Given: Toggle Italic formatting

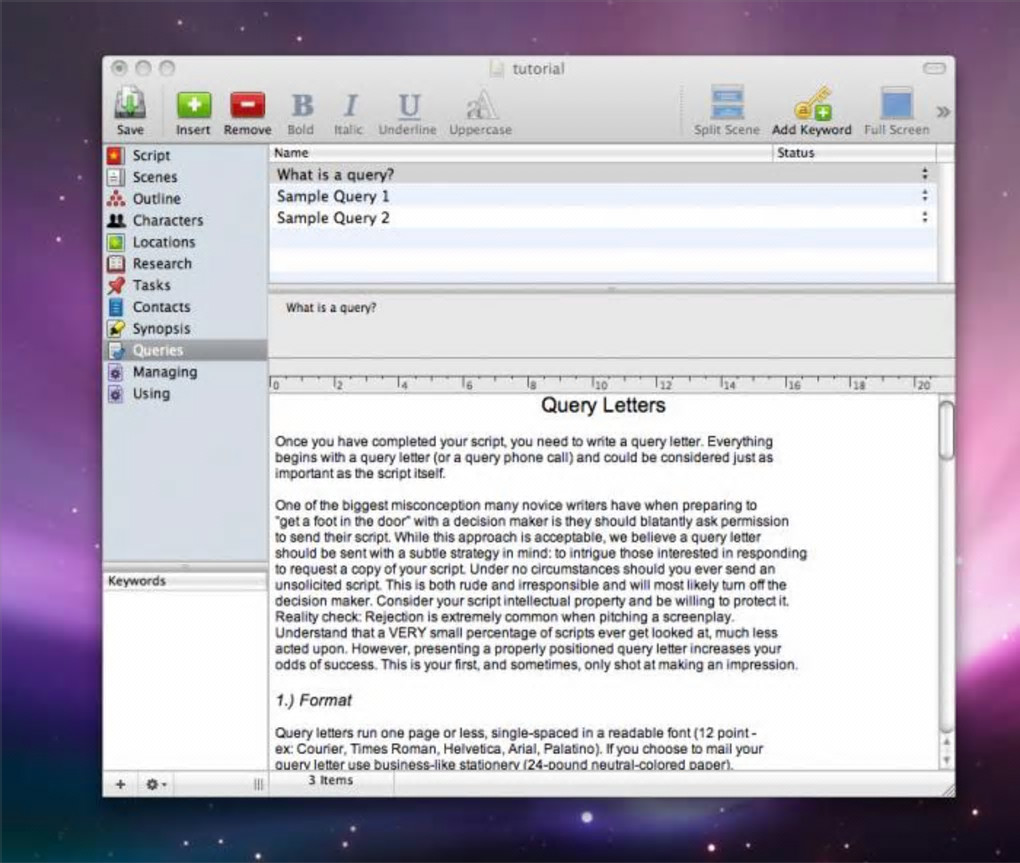Looking at the screenshot, I should [351, 105].
